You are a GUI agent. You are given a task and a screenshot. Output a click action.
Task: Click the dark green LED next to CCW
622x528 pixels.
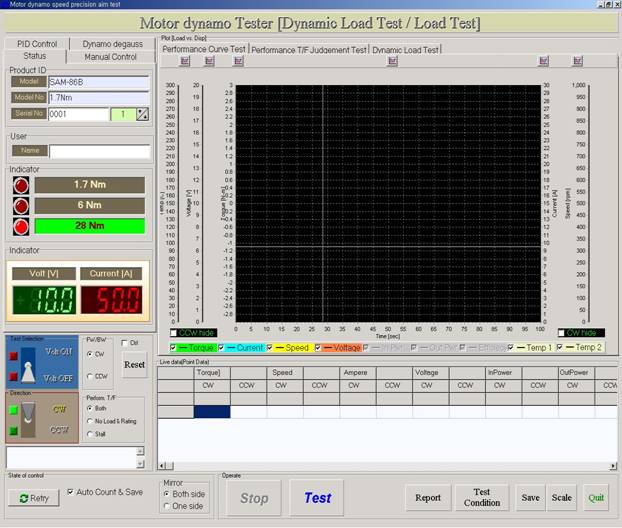coord(13,430)
